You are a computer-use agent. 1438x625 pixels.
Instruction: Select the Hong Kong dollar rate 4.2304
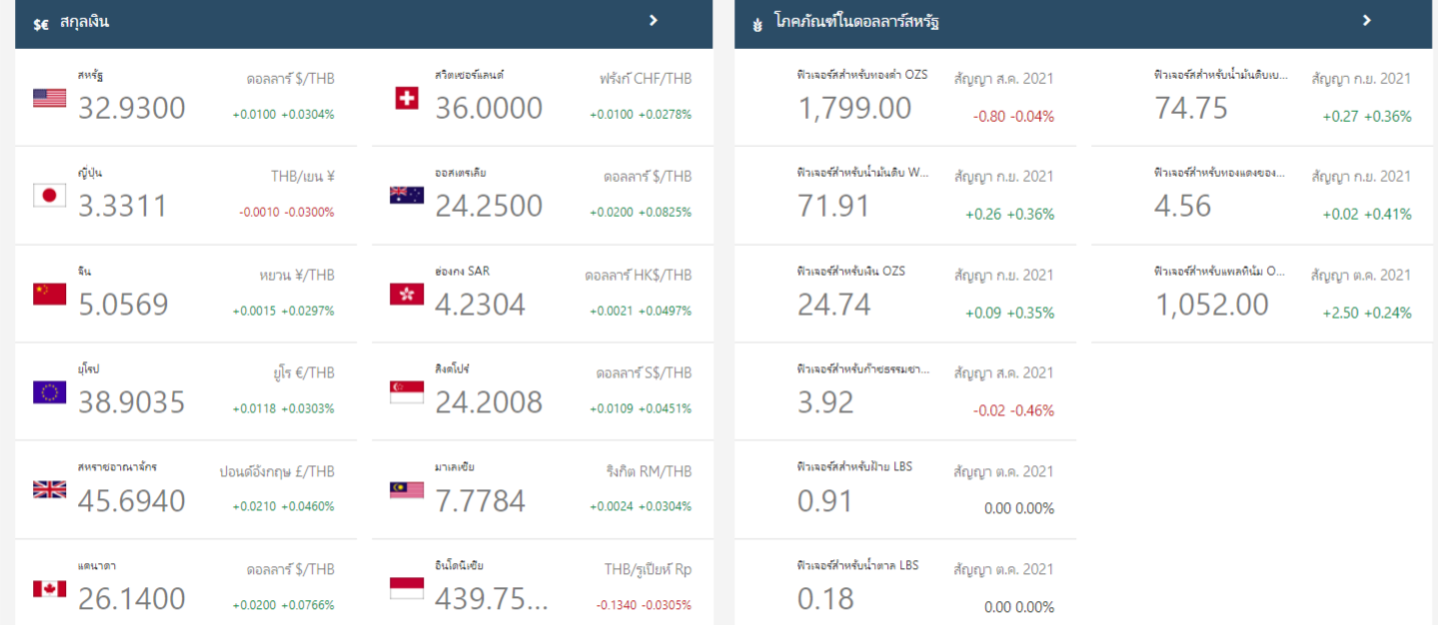tap(480, 304)
